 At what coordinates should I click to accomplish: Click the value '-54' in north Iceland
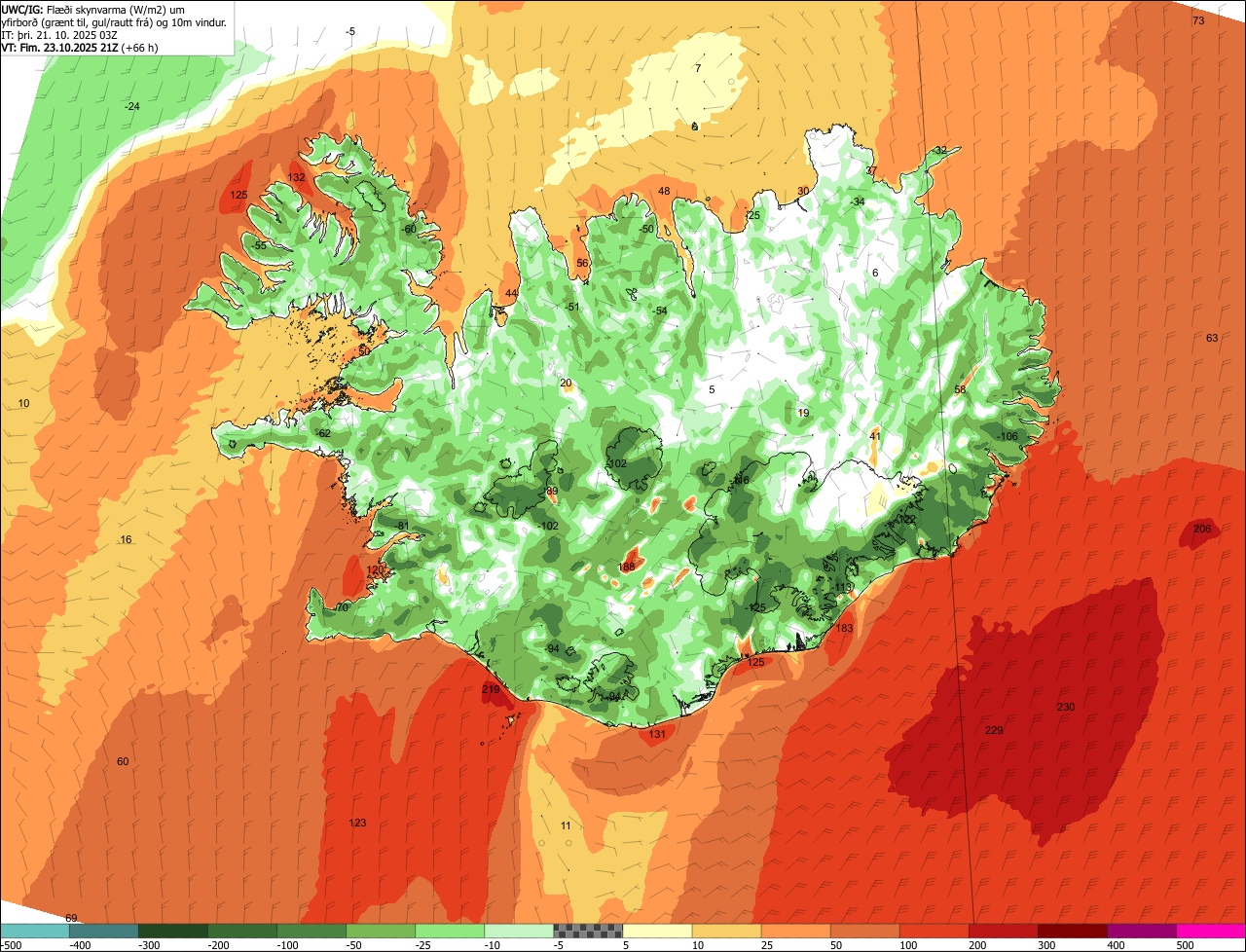pos(660,311)
